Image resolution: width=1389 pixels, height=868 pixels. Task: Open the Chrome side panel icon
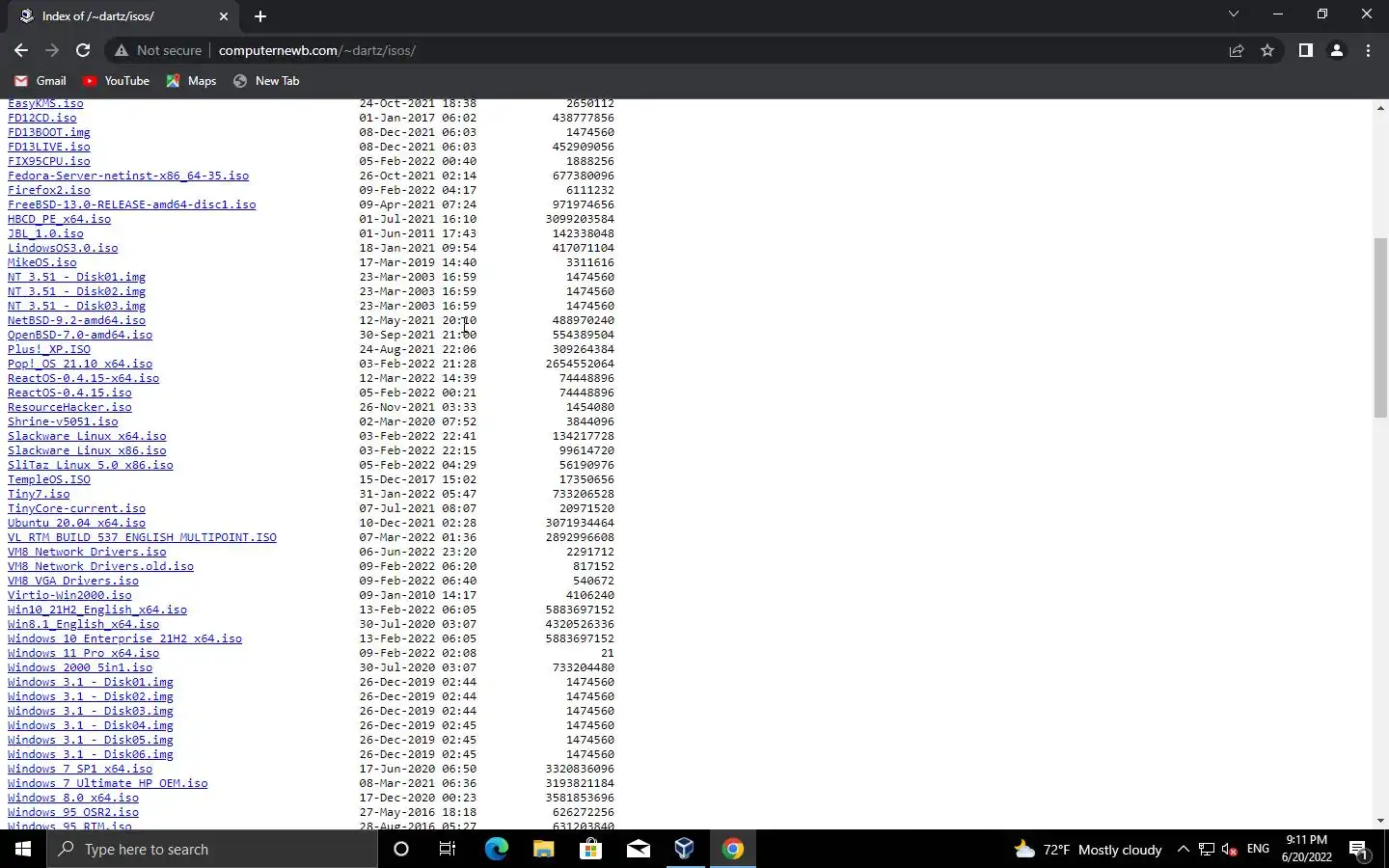[x=1305, y=50]
